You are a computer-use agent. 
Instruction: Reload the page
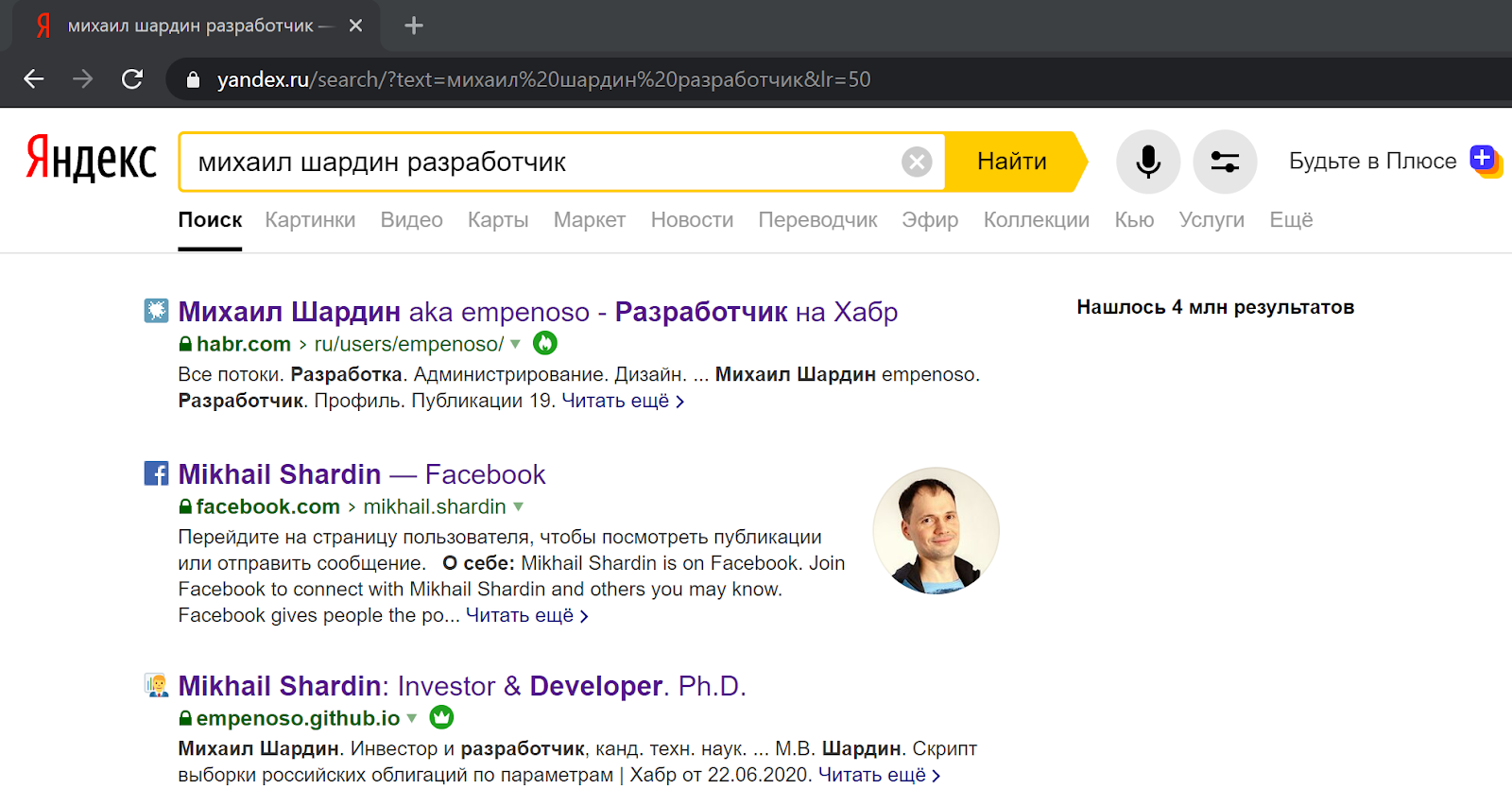click(x=132, y=79)
